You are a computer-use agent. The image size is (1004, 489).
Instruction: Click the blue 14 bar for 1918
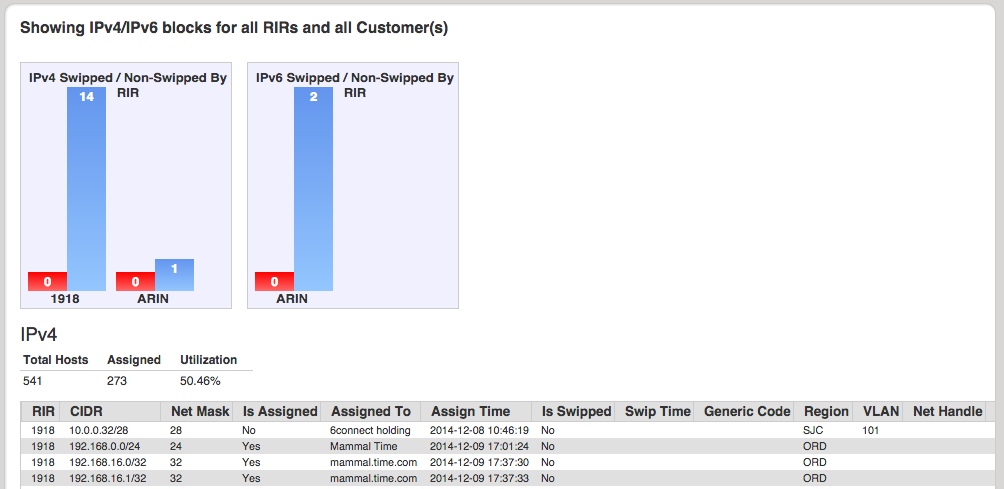tap(86, 189)
